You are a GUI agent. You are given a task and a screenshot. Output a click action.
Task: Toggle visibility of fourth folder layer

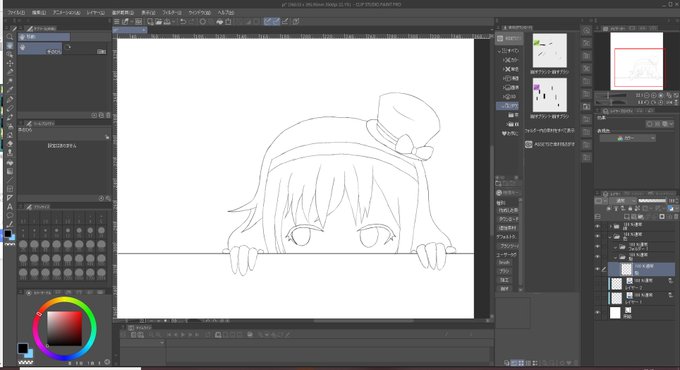point(598,257)
